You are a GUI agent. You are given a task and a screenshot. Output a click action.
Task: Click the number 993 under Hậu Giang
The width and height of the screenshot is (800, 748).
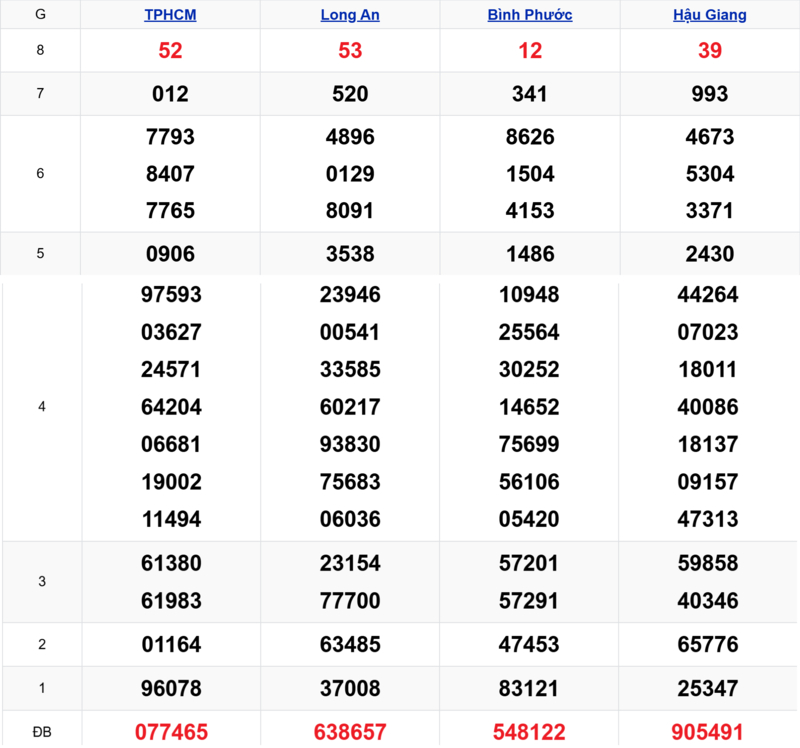tap(710, 94)
